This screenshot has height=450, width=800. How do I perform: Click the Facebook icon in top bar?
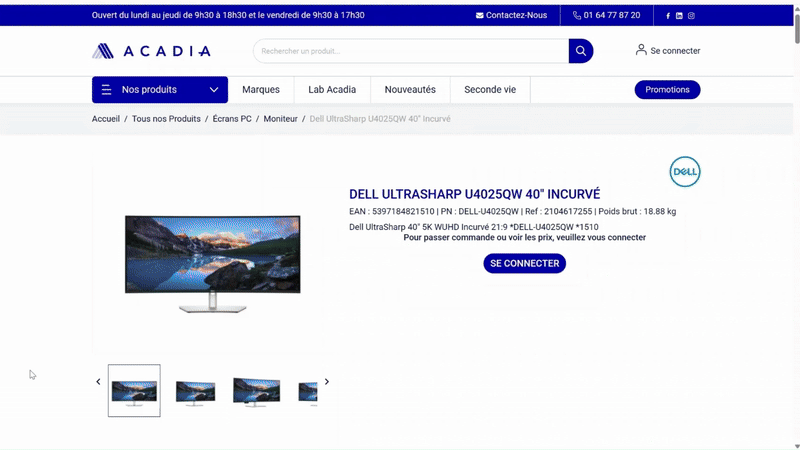[x=668, y=16]
